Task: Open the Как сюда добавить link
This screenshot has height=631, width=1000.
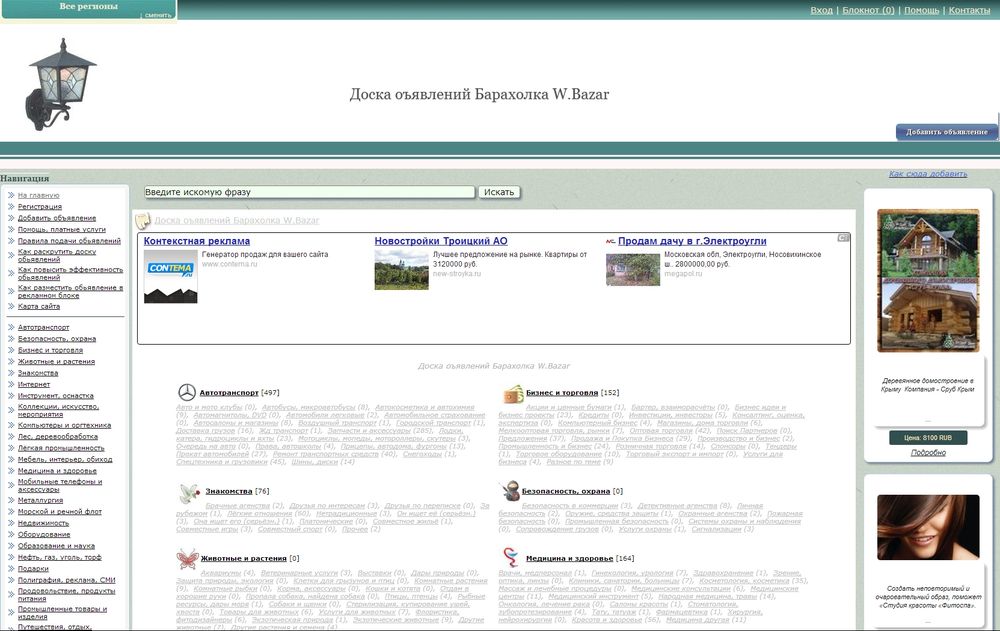Action: (928, 174)
